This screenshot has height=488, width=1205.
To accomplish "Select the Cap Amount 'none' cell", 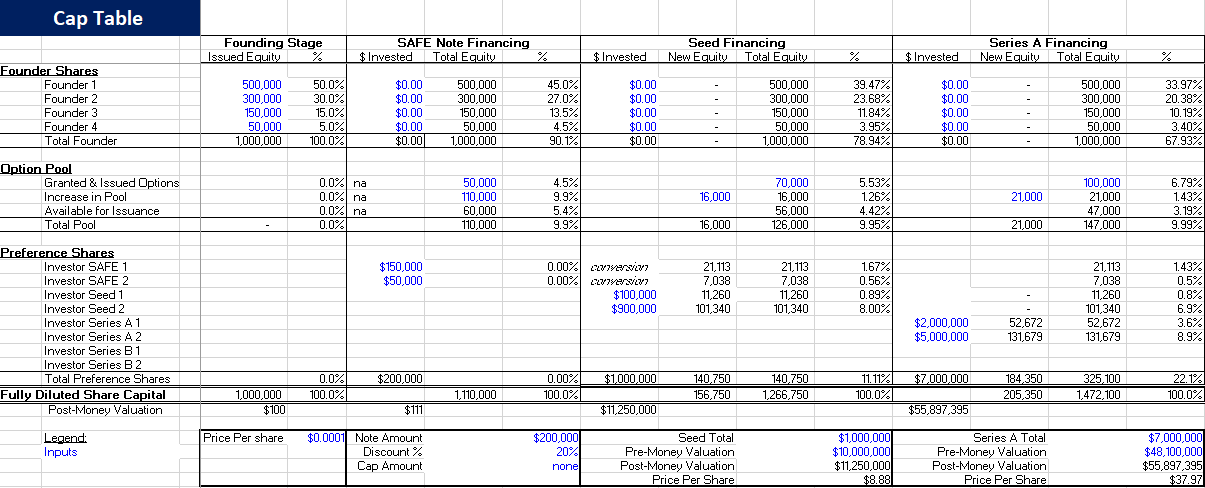I will coord(566,466).
